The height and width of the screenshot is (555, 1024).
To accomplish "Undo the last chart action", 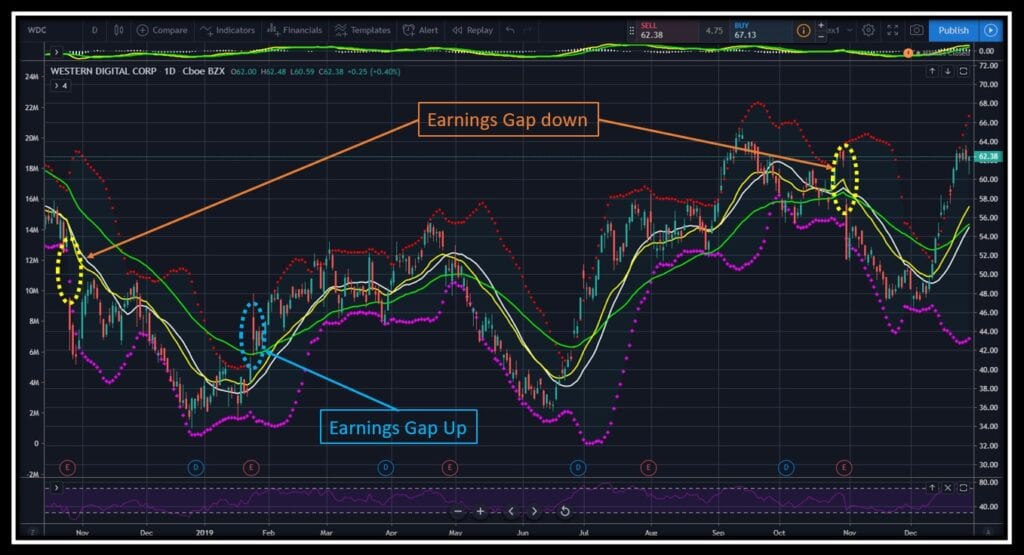I will [509, 30].
